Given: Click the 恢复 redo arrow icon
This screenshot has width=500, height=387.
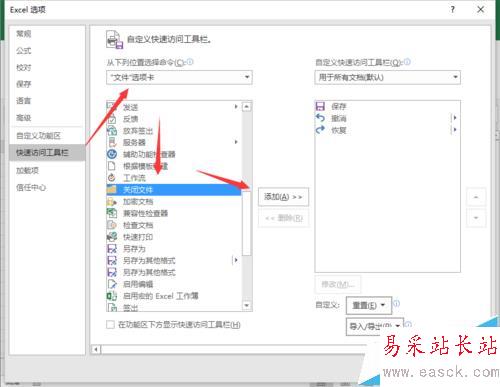Looking at the screenshot, I should click(320, 130).
